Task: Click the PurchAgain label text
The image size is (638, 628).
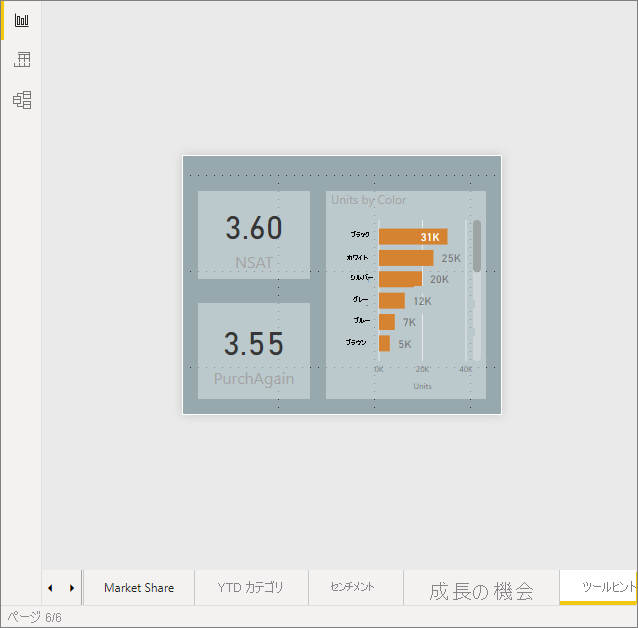Action: [254, 379]
